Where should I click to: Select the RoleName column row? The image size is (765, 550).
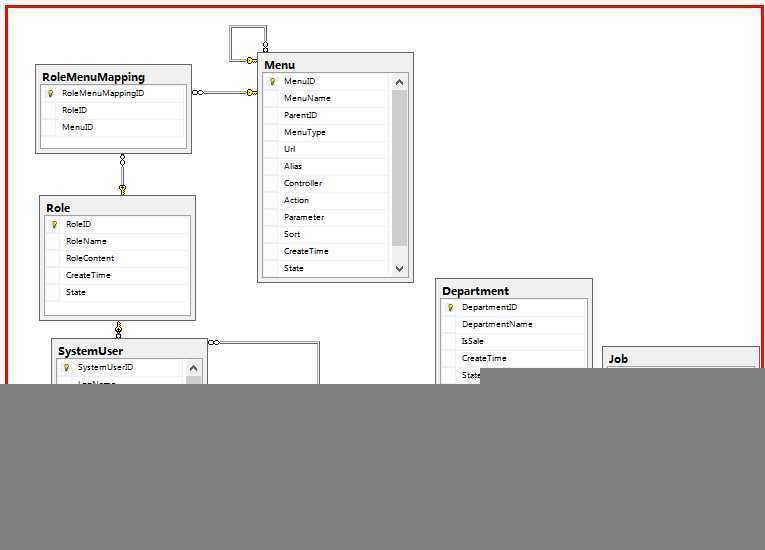tap(117, 242)
